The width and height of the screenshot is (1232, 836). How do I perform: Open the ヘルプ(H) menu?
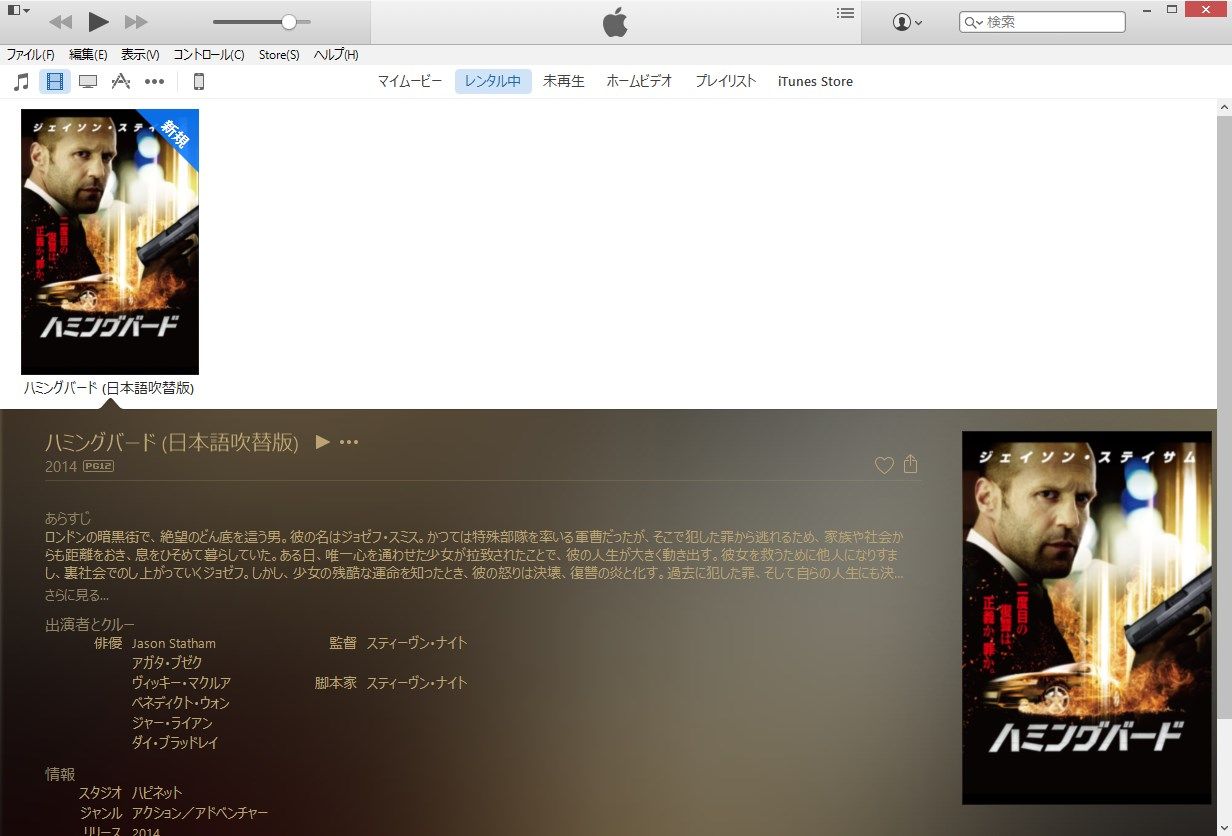click(336, 55)
